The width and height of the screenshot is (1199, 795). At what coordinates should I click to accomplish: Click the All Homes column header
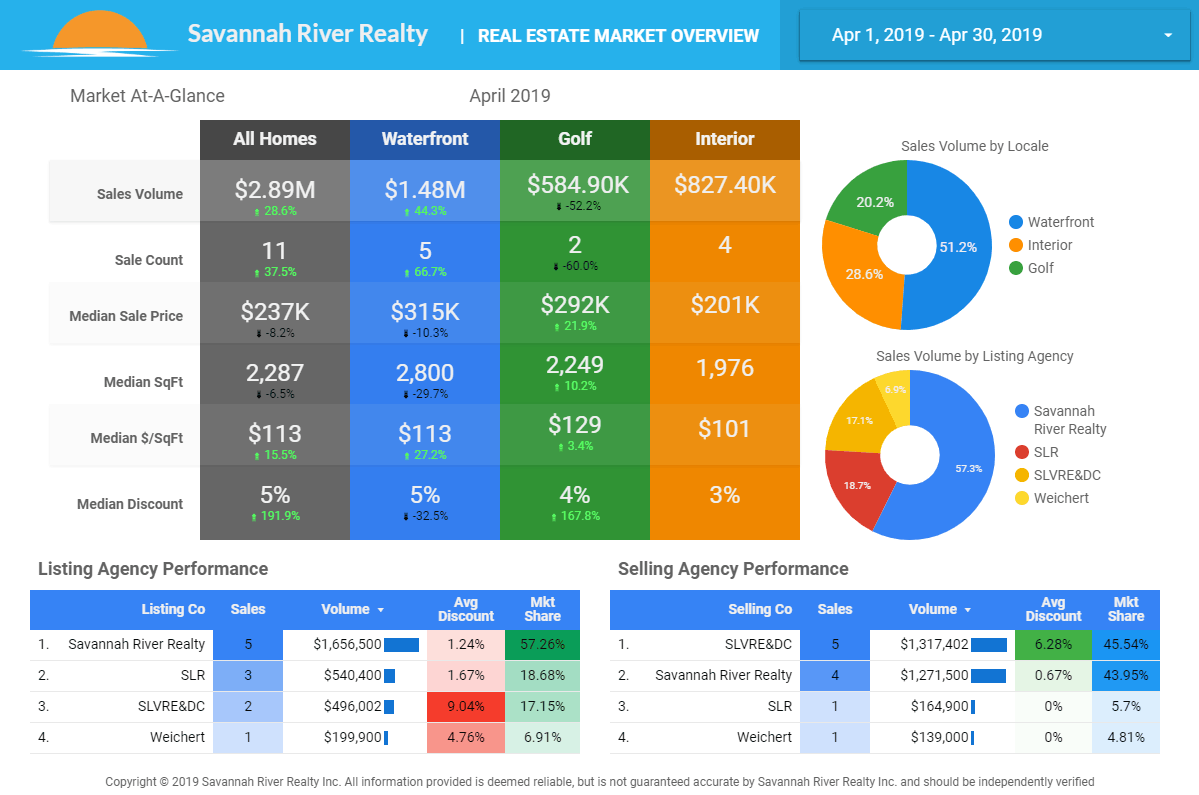275,139
